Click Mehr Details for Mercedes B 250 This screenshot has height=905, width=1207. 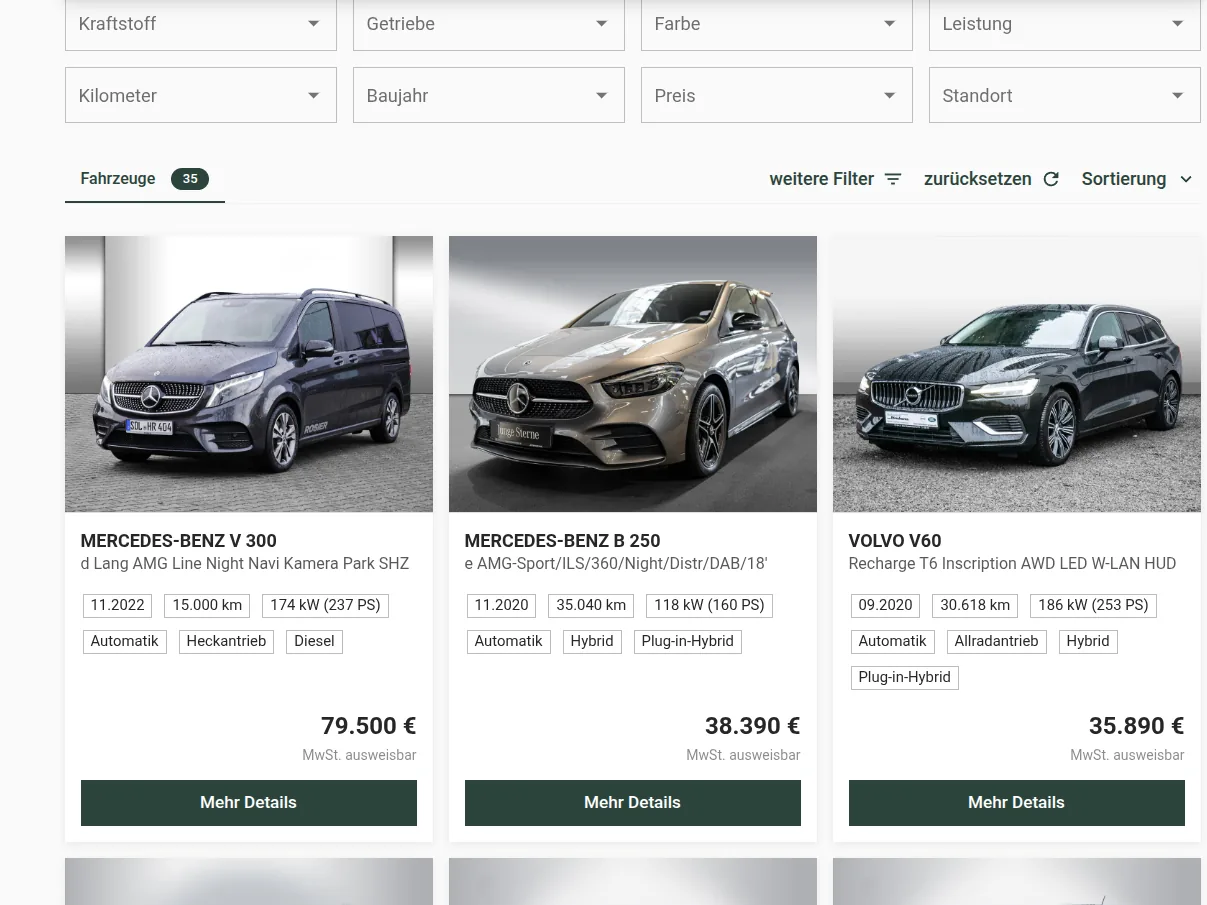click(x=633, y=803)
